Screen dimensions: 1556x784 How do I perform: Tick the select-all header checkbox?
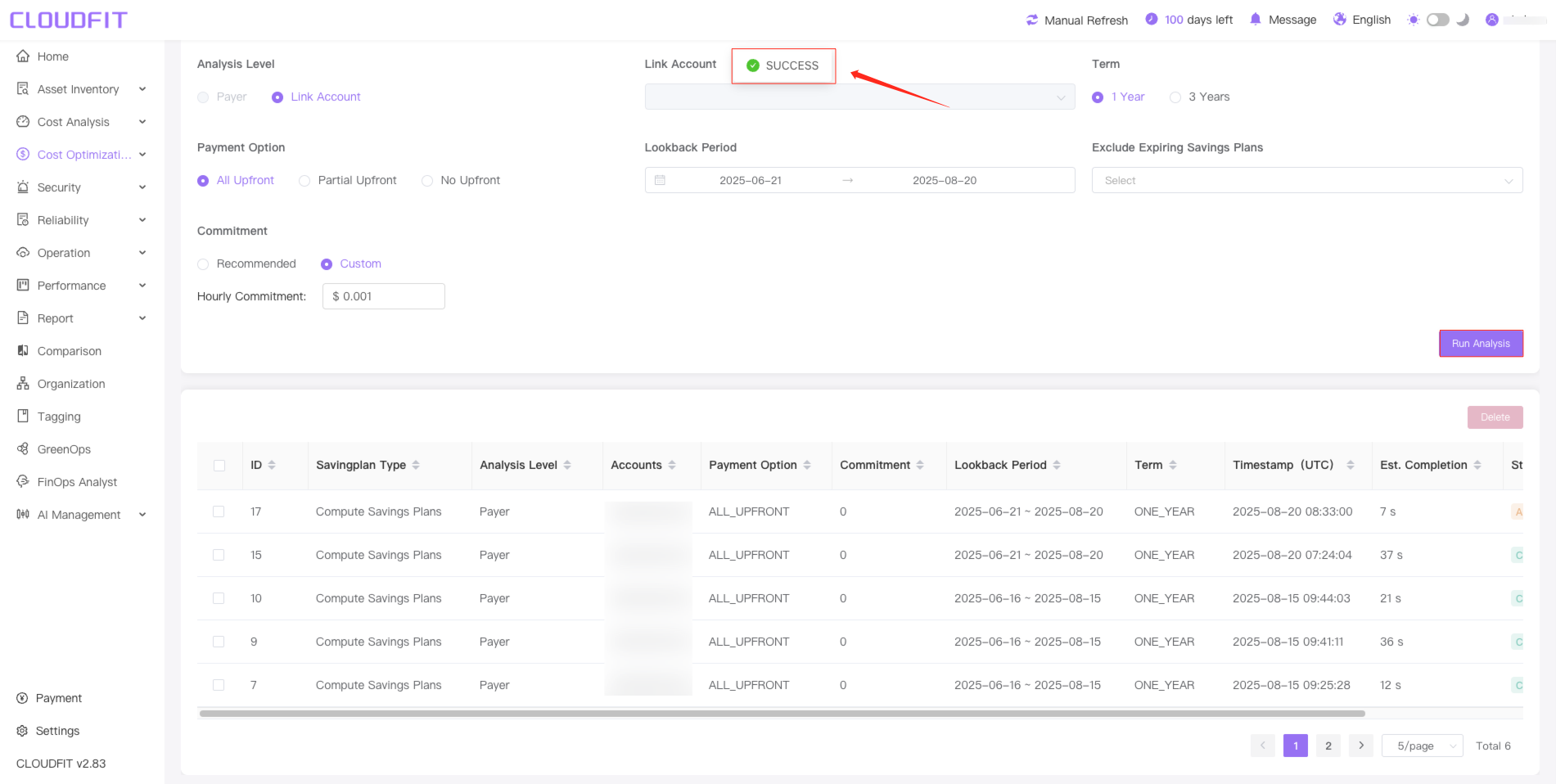pos(219,466)
